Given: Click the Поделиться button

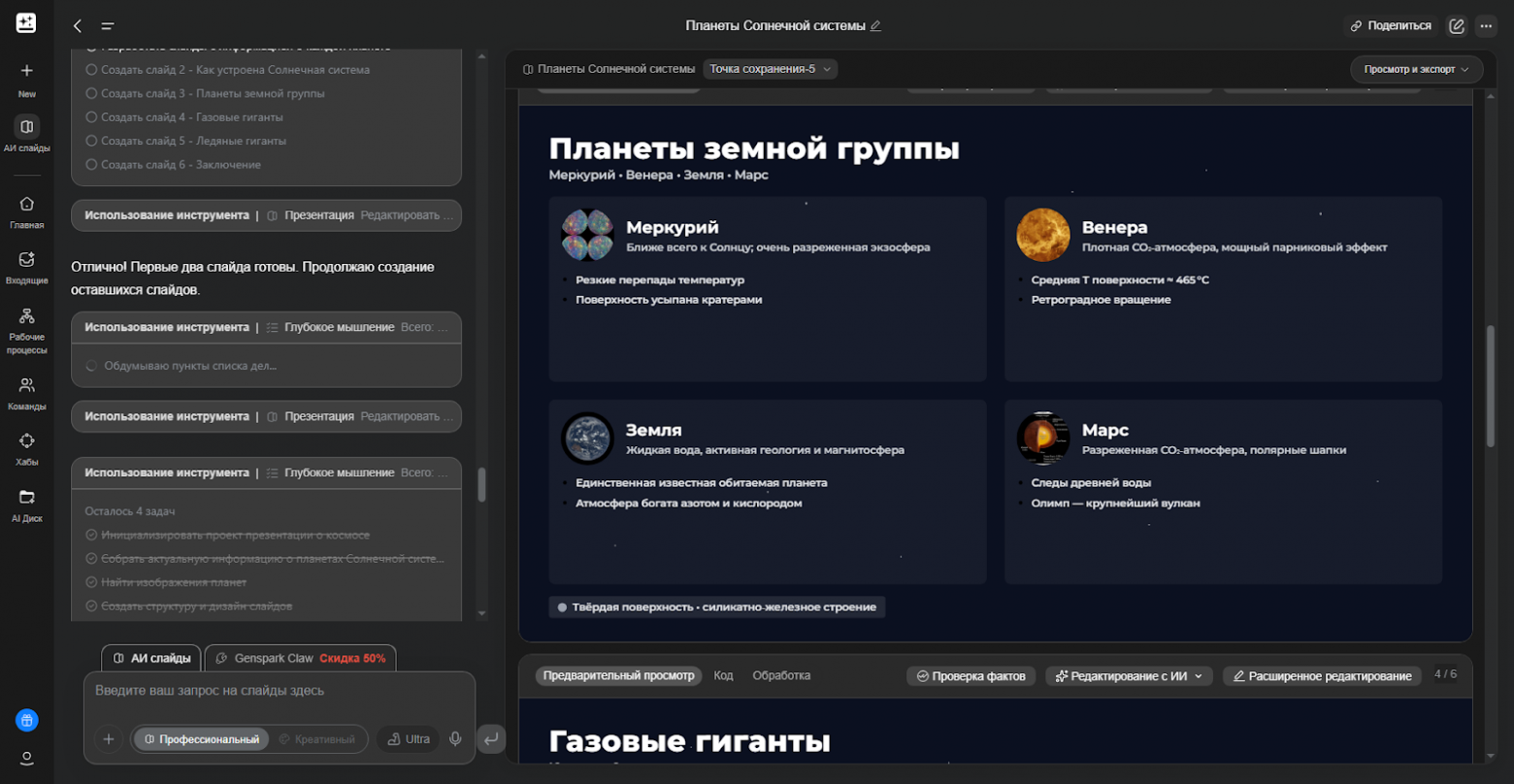Looking at the screenshot, I should 1392,25.
